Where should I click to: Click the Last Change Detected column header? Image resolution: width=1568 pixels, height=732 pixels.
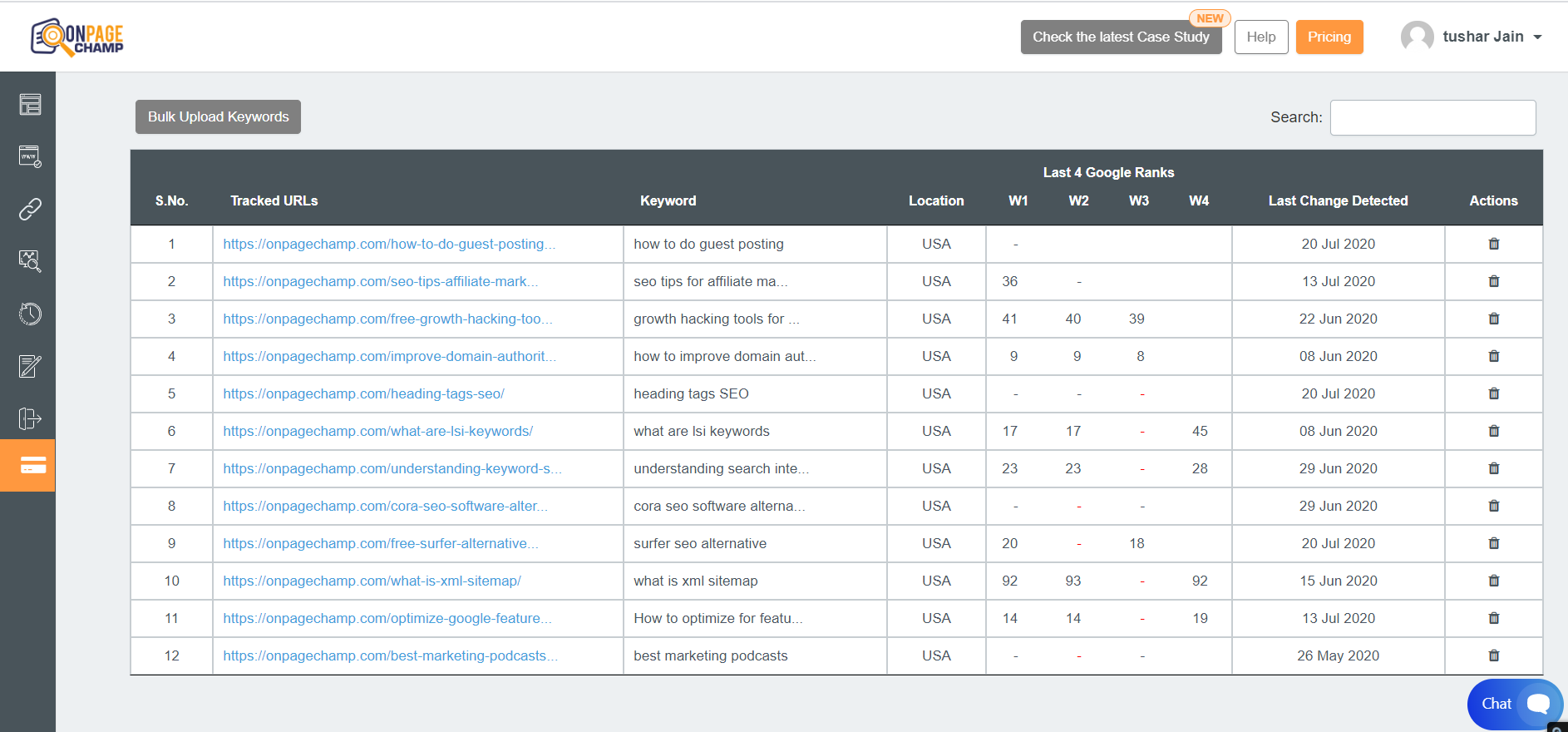click(x=1339, y=200)
